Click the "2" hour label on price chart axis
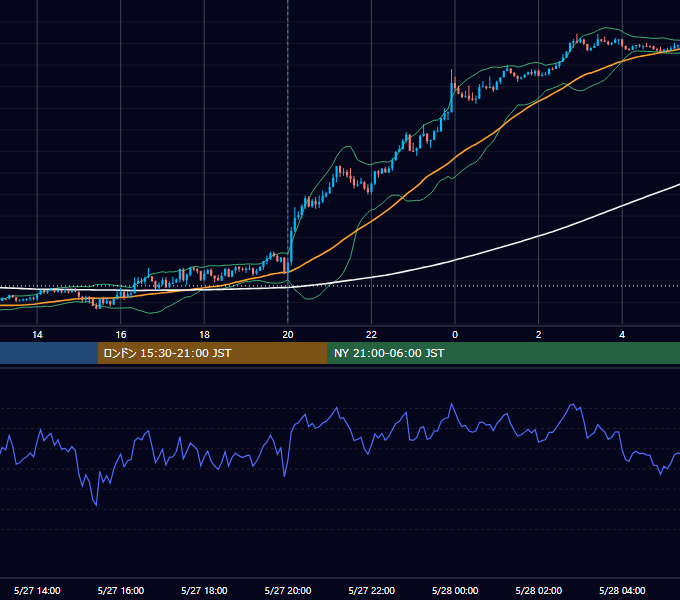 point(539,335)
